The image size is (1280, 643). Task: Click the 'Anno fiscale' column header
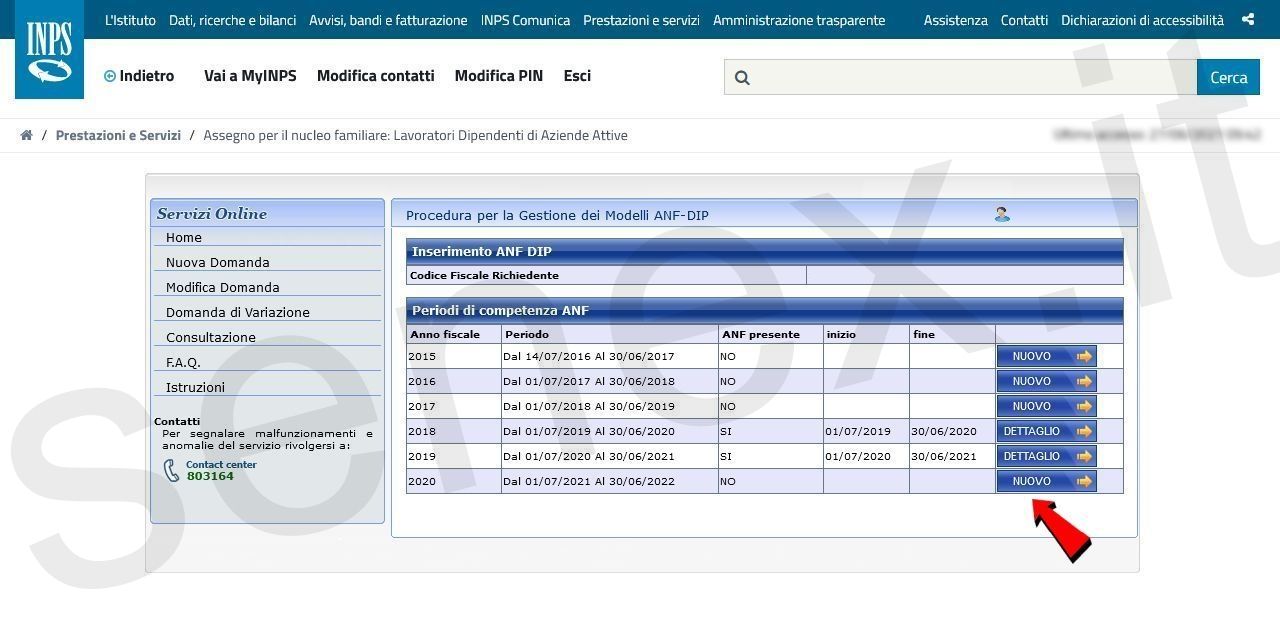(x=445, y=334)
